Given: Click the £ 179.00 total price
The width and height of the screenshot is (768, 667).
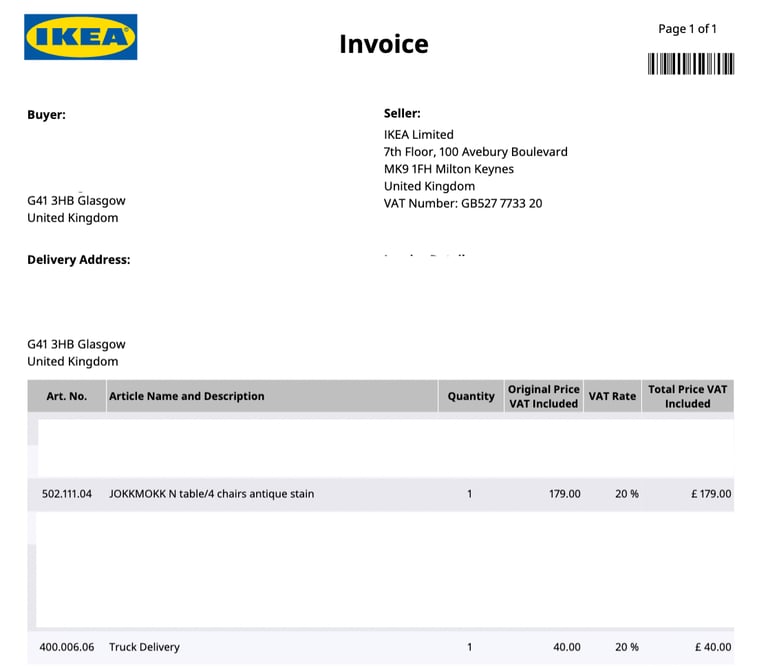Looking at the screenshot, I should tap(711, 494).
